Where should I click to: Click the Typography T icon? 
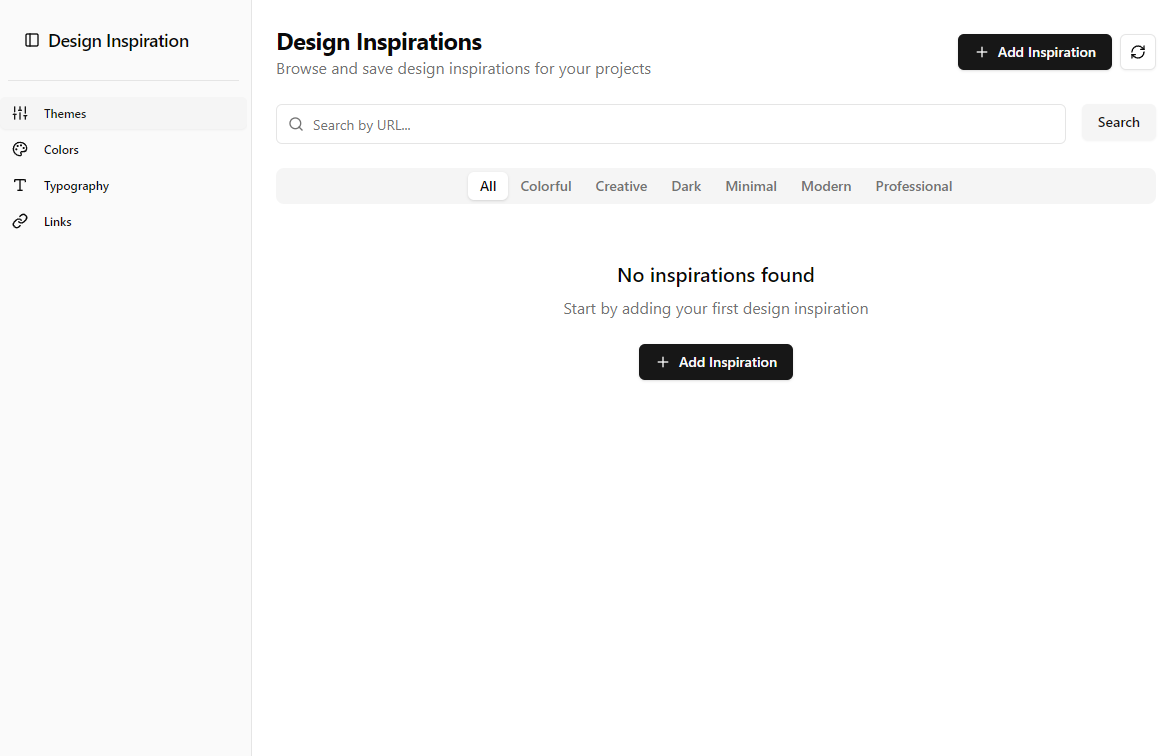click(20, 185)
